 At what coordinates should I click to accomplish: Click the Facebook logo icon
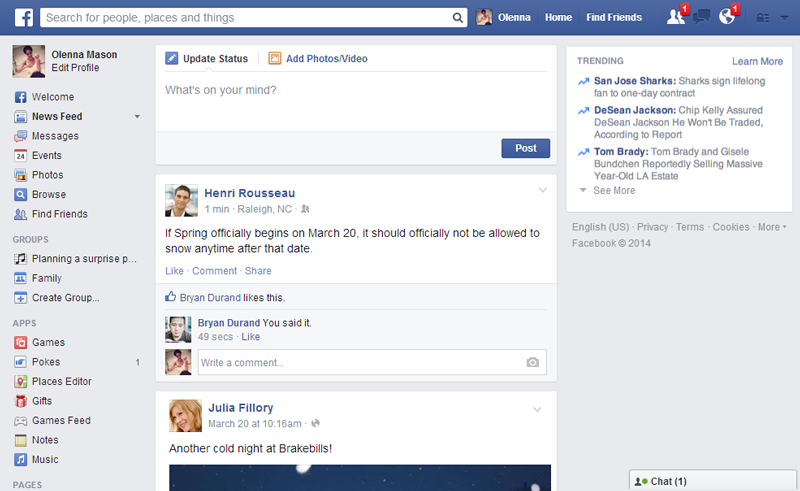pyautogui.click(x=23, y=17)
